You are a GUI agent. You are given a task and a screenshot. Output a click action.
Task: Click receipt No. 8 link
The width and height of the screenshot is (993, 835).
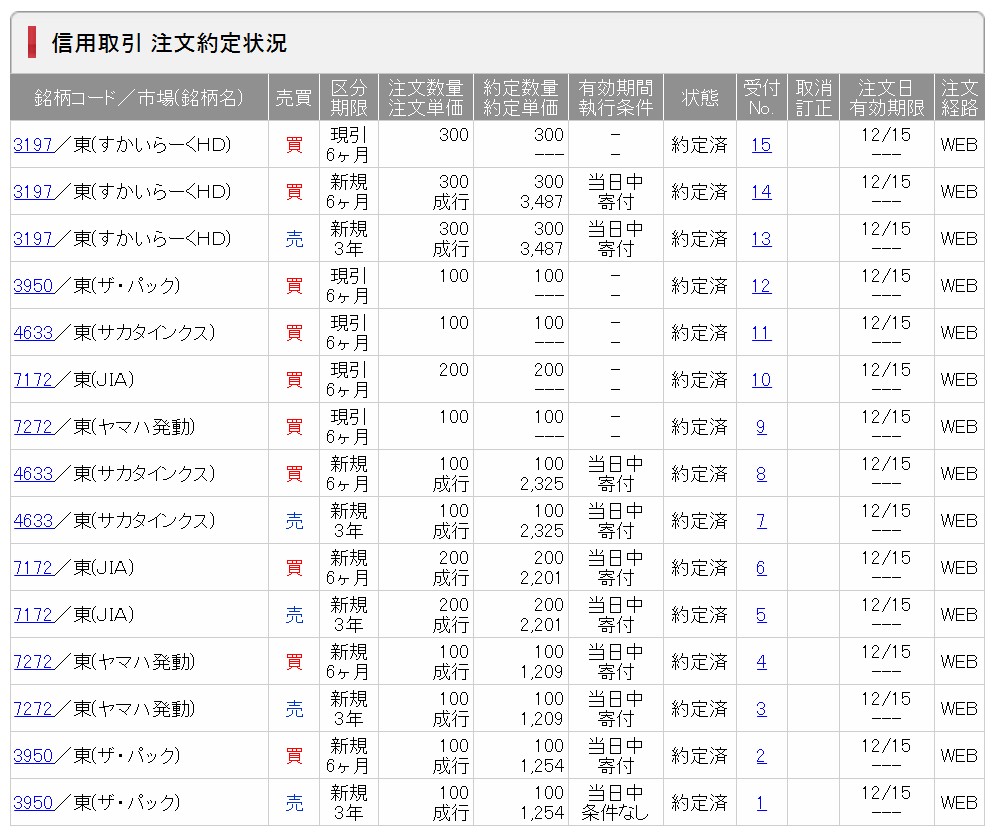761,474
